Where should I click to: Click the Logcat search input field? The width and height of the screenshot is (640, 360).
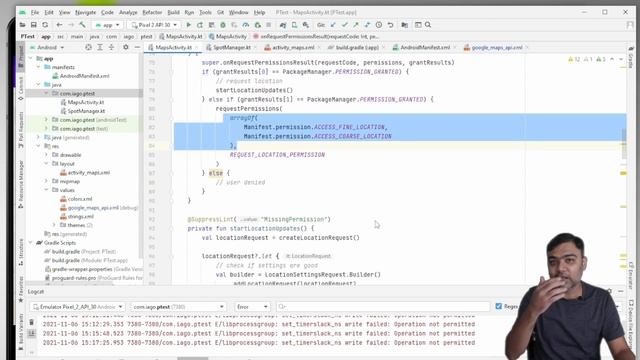(383, 307)
